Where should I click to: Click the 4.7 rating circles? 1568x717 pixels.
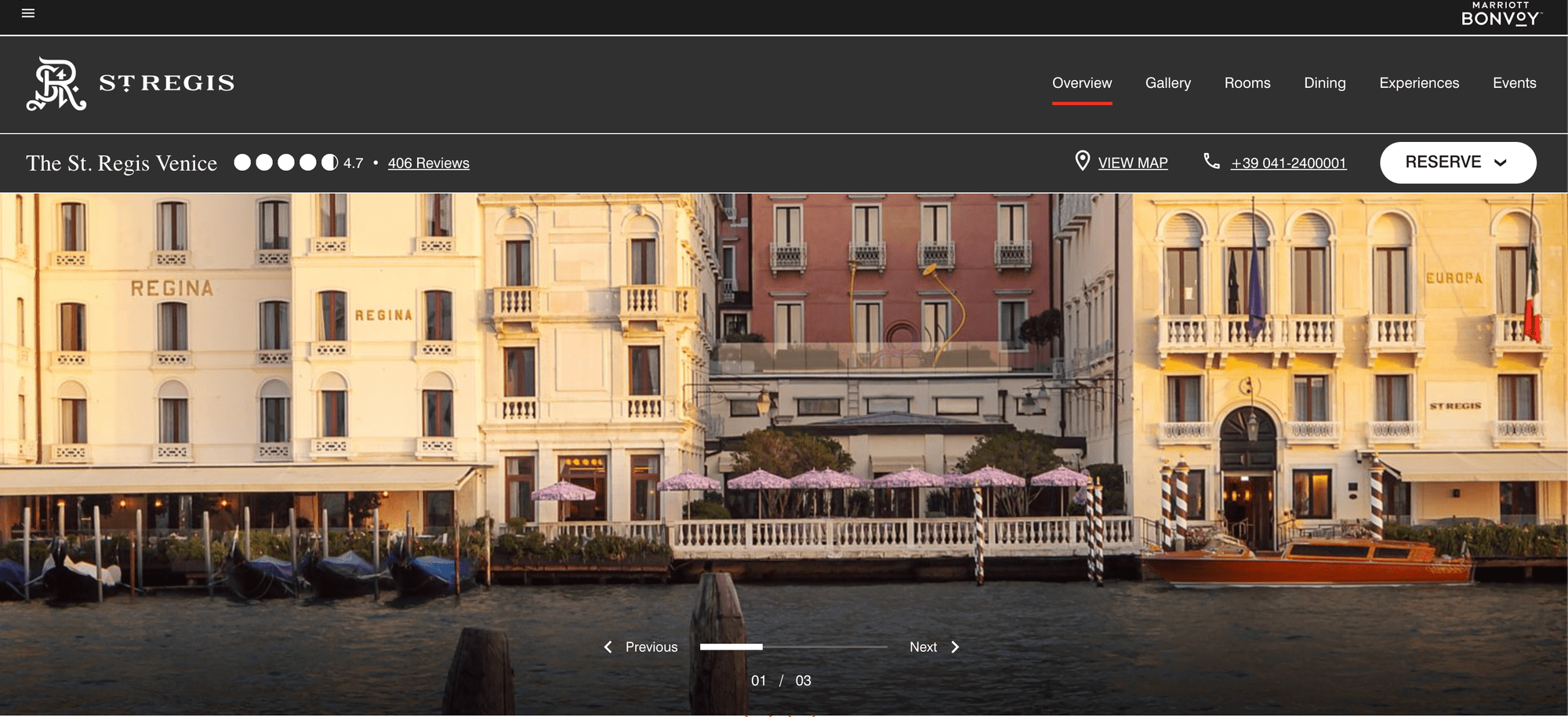286,162
